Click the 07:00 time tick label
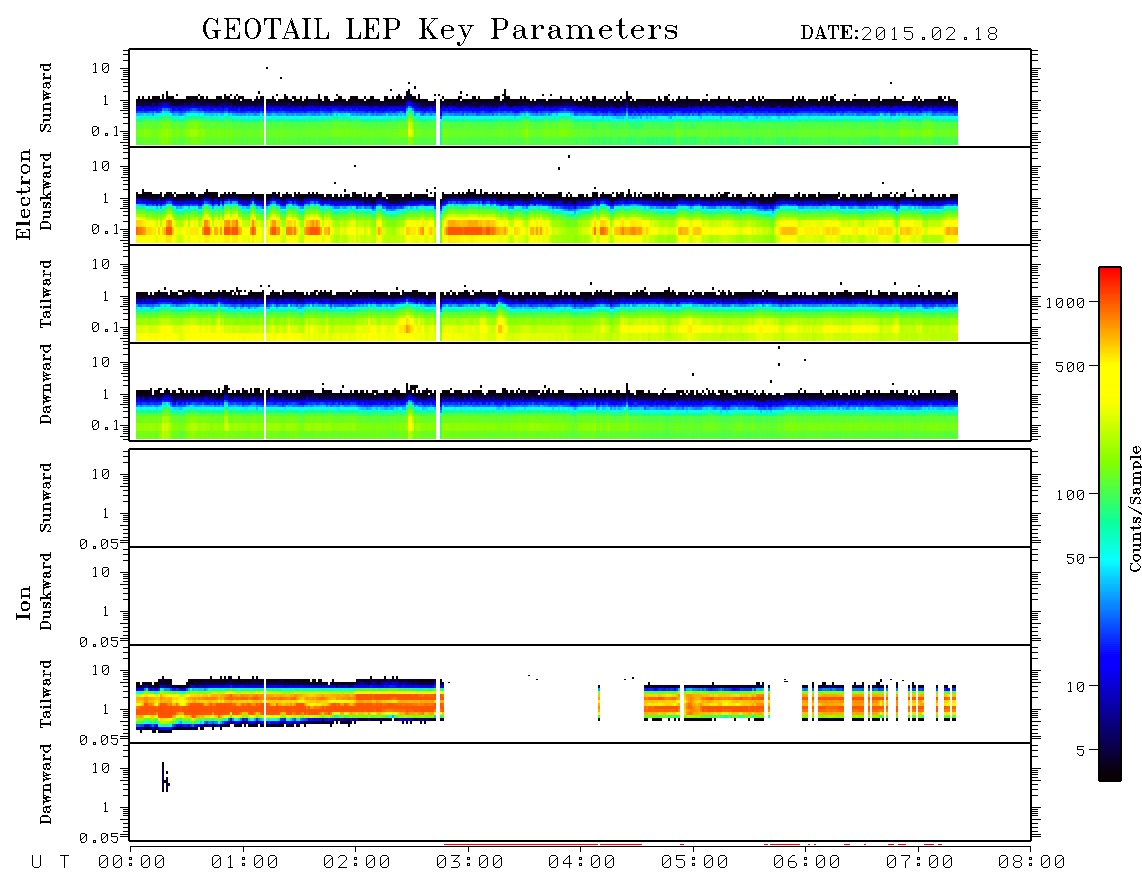The width and height of the screenshot is (1142, 880). point(920,863)
